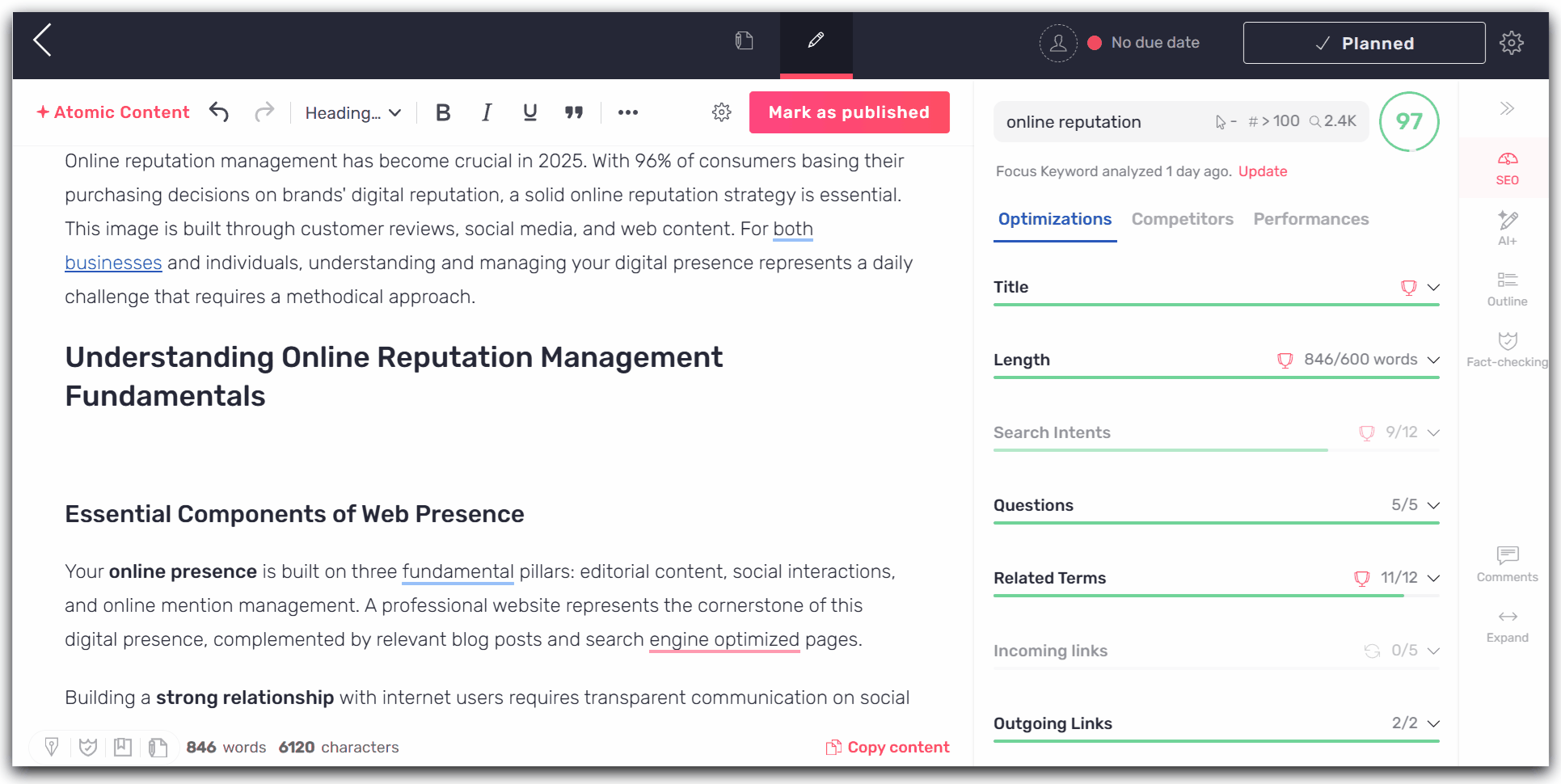The height and width of the screenshot is (784, 1561).
Task: Click the Related Terms trophy icon
Action: (x=1361, y=579)
